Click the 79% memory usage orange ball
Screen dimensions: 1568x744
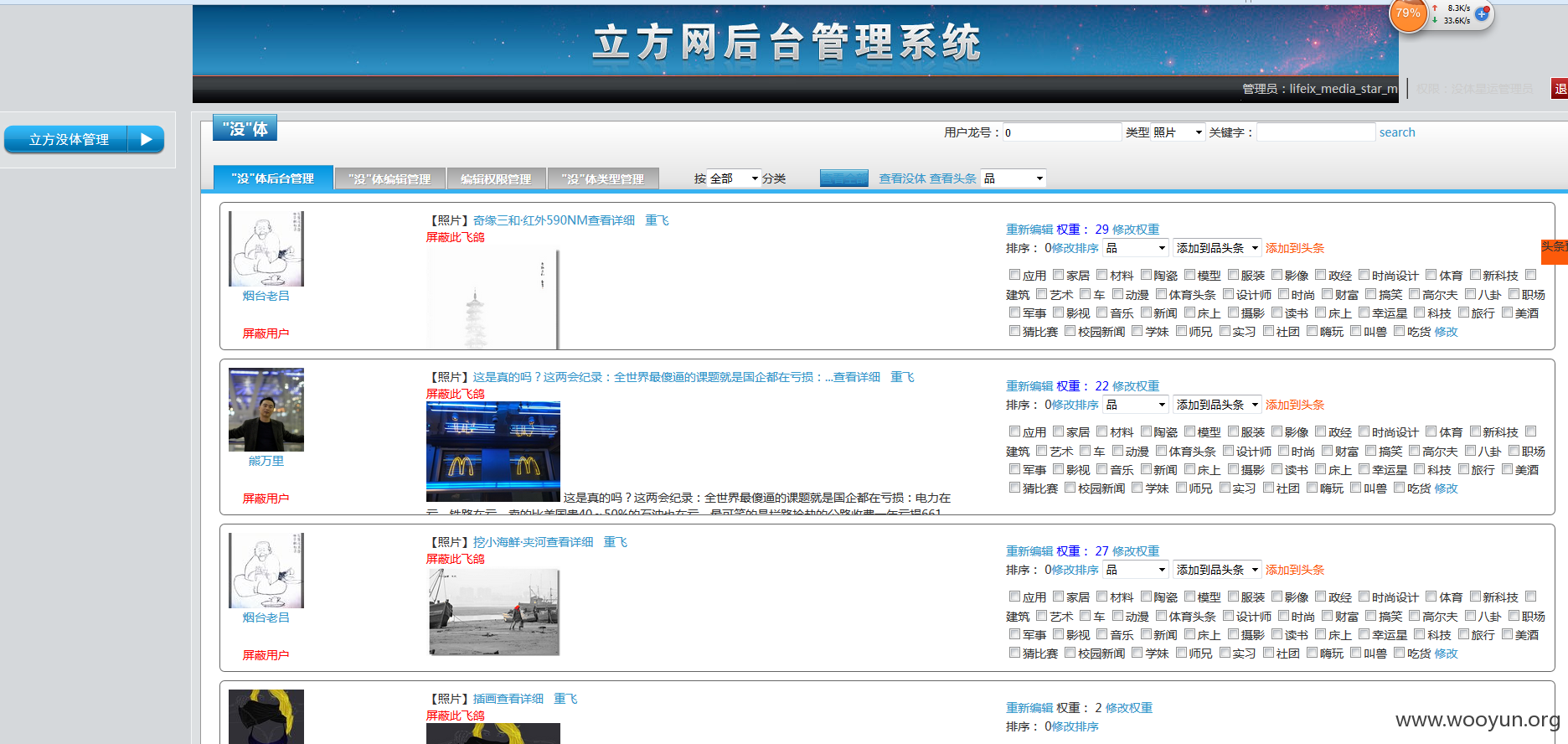pos(1408,14)
